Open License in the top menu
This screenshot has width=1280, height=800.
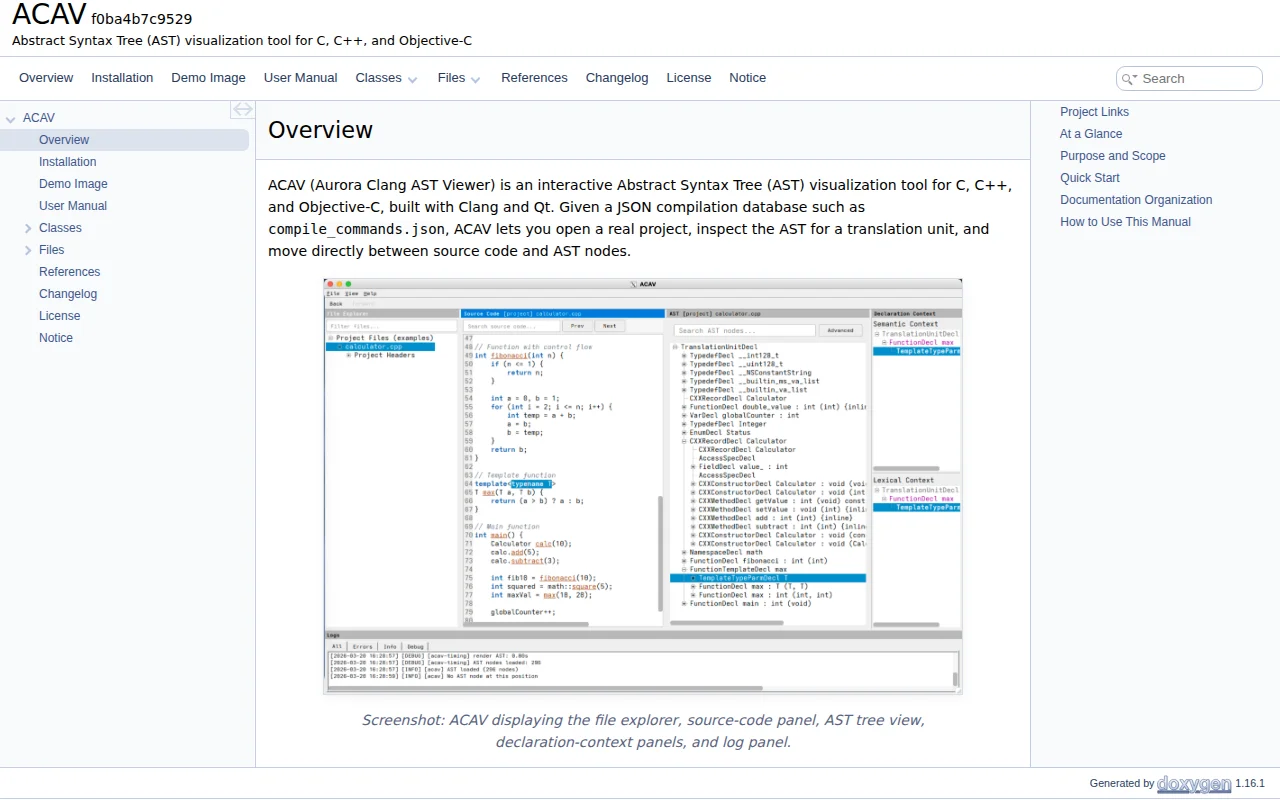coord(689,78)
